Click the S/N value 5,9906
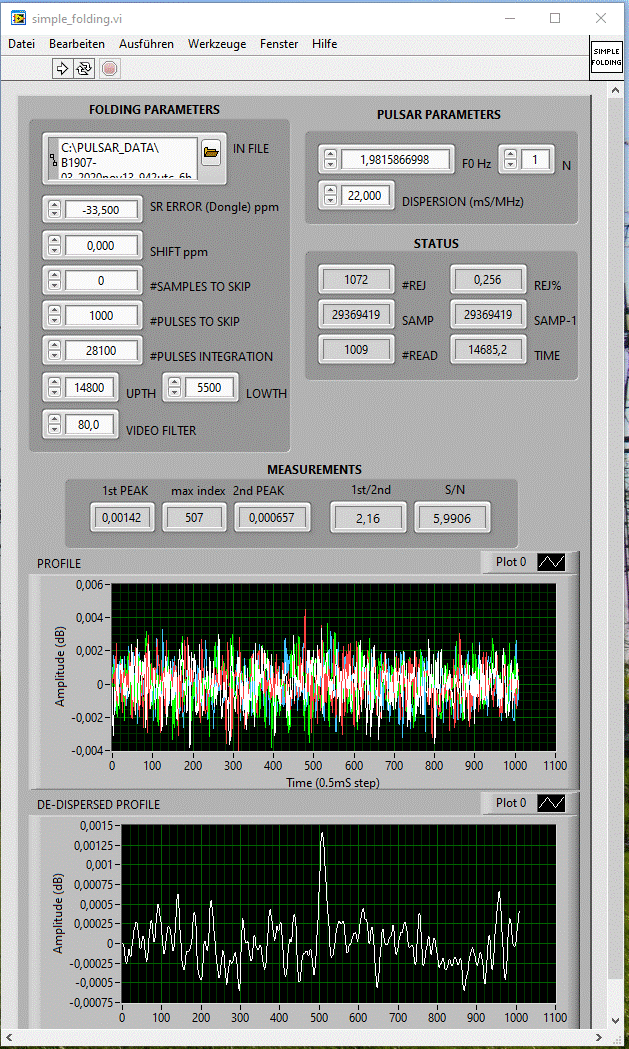Screen dimensions: 629x1049 click(x=452, y=517)
